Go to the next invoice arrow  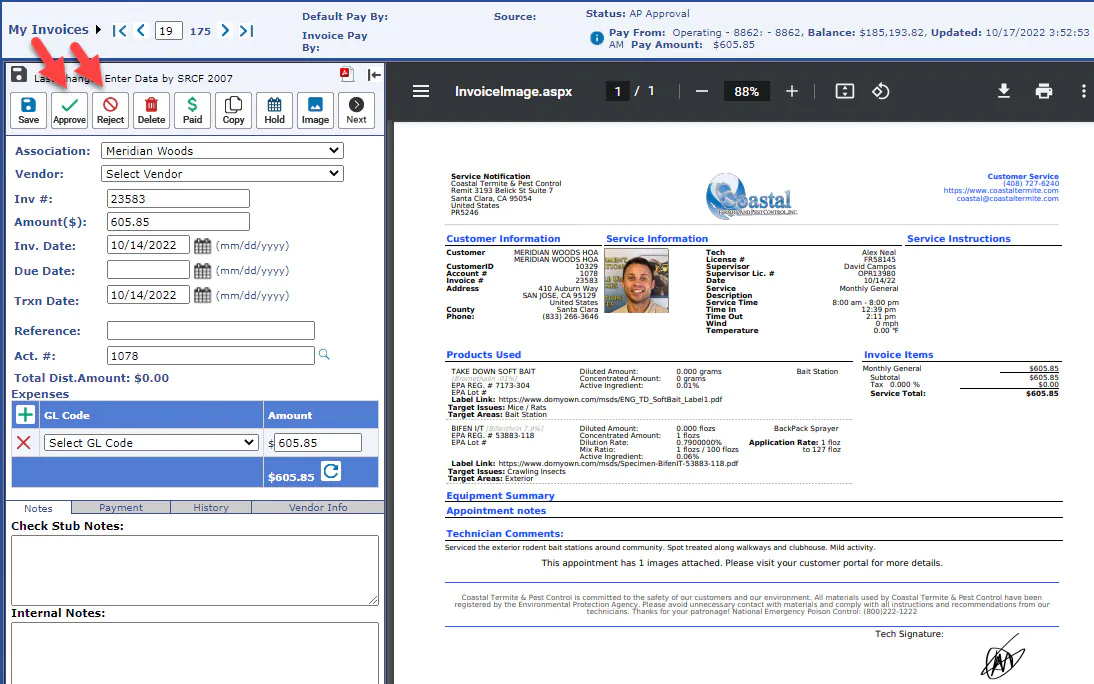coord(225,31)
